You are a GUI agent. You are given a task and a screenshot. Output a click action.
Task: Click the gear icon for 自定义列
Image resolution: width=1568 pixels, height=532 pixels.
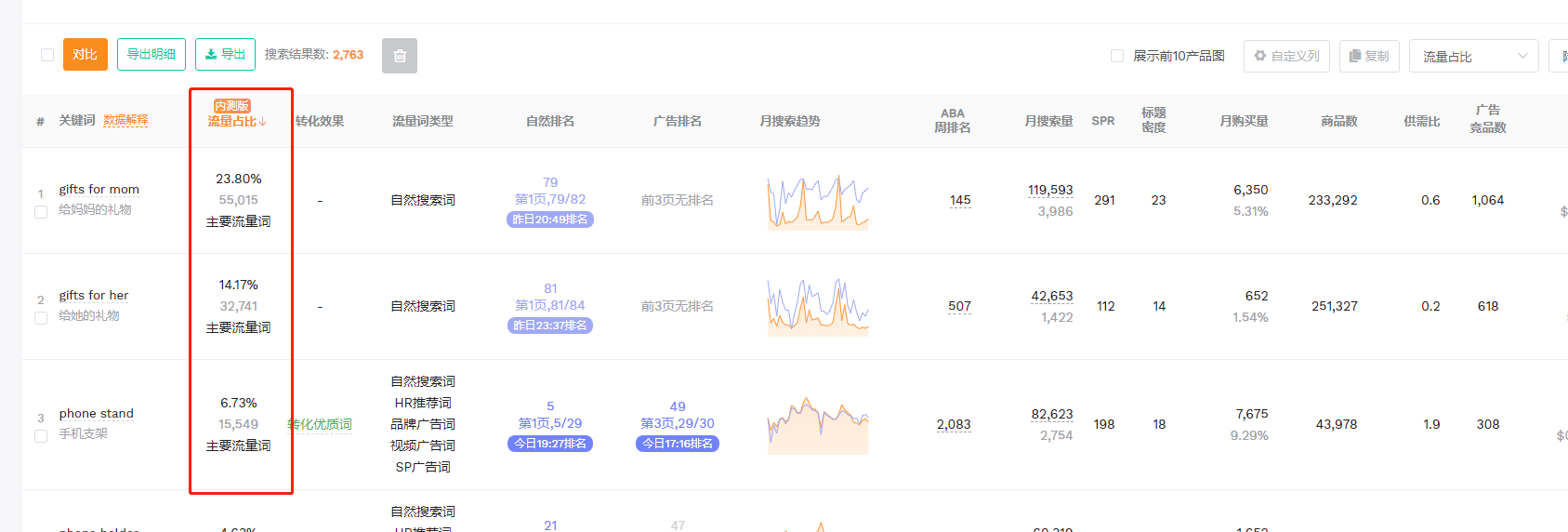click(1259, 56)
